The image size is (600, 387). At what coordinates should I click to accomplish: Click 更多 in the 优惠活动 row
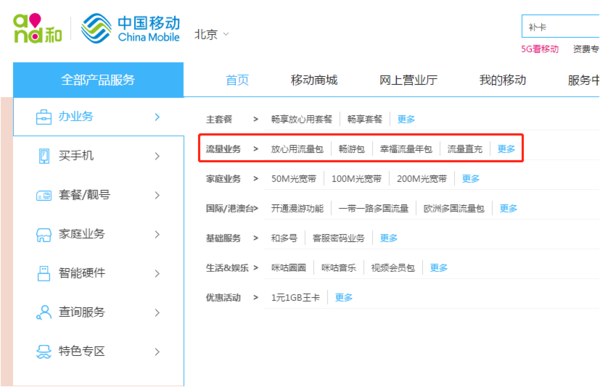[344, 297]
